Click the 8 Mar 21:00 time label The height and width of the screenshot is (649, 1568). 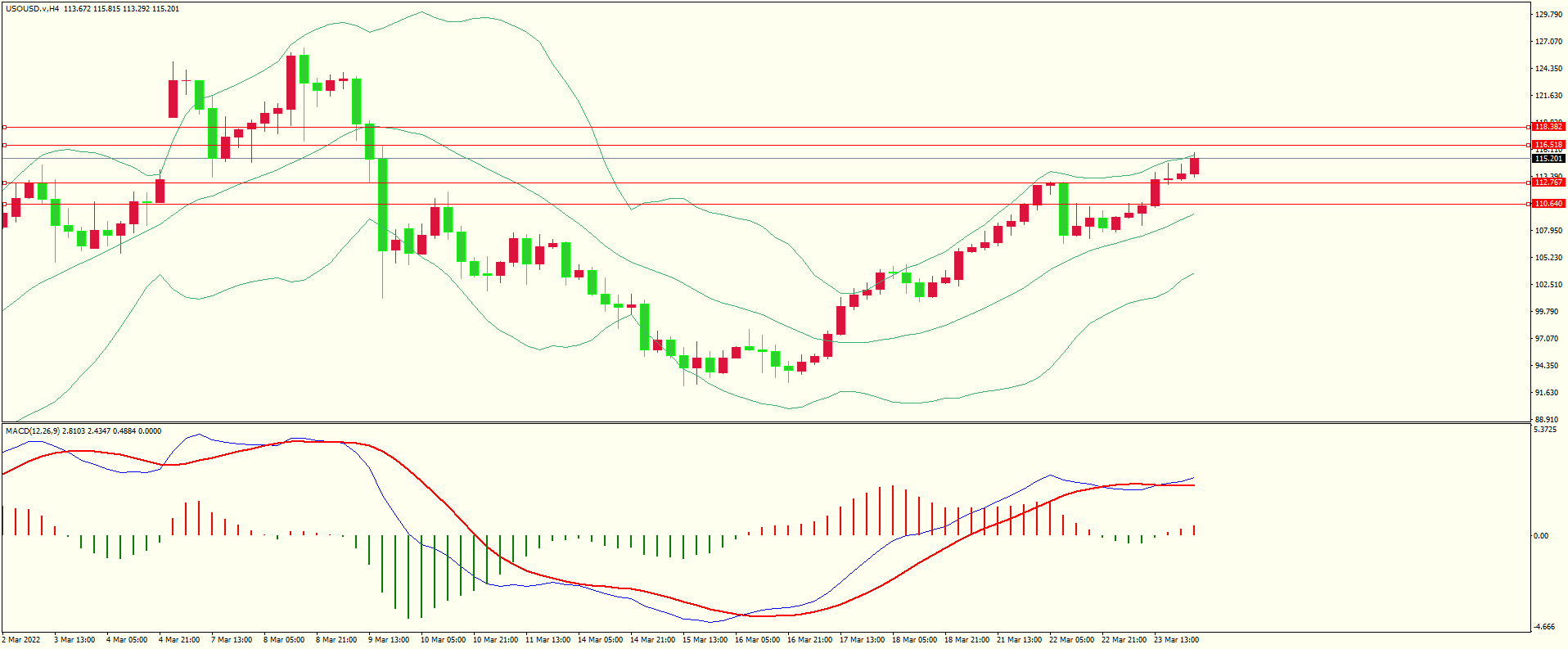click(x=336, y=640)
